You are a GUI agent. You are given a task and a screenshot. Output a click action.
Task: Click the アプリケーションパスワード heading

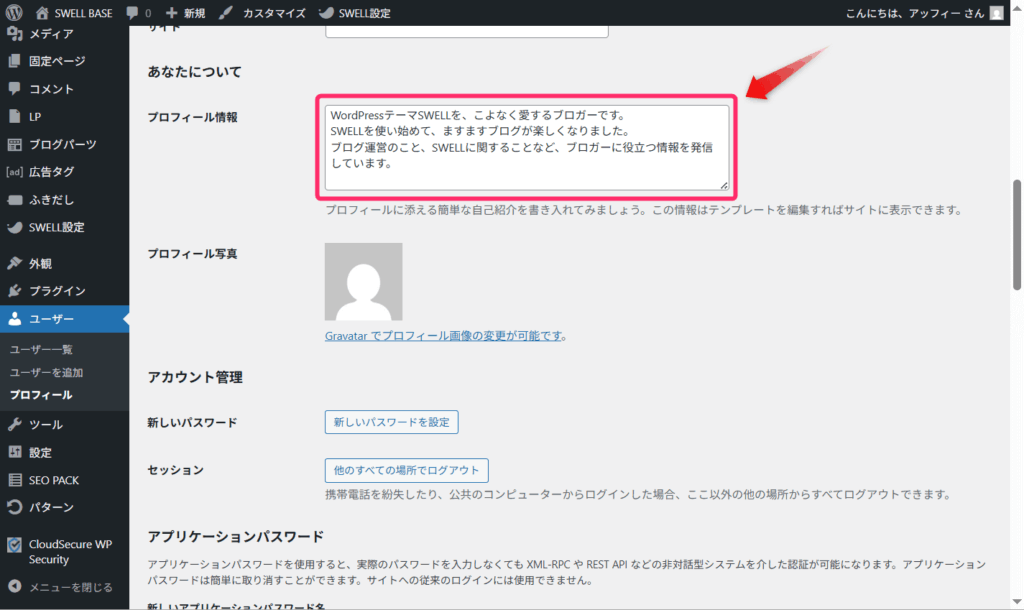point(235,537)
